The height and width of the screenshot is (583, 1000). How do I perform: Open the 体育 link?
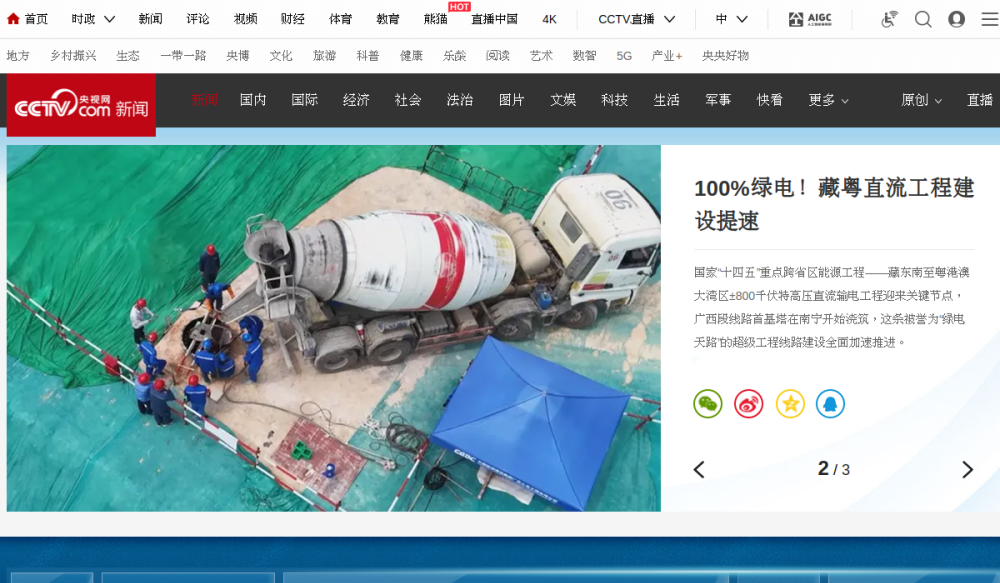341,19
